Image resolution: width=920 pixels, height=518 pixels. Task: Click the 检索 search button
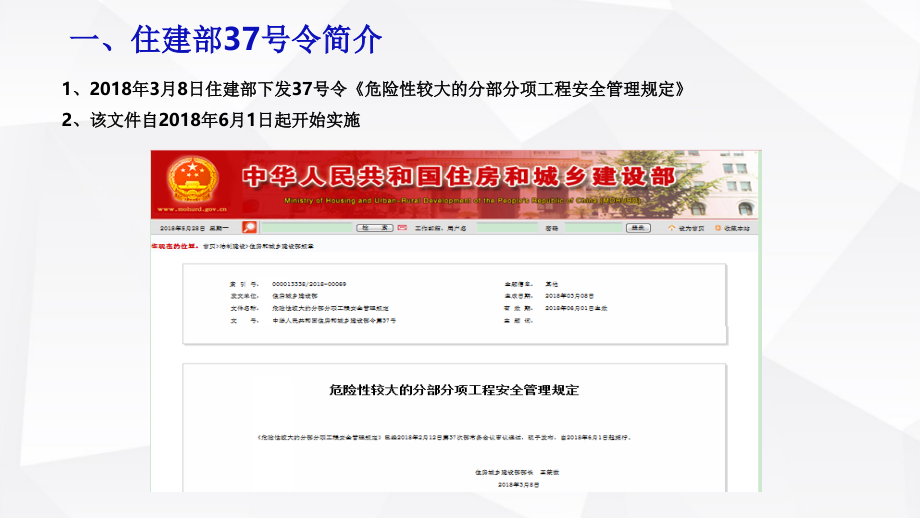click(374, 228)
